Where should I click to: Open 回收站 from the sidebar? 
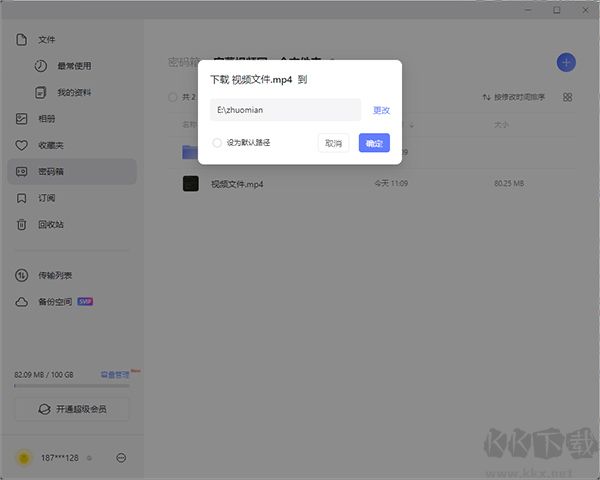coord(51,224)
